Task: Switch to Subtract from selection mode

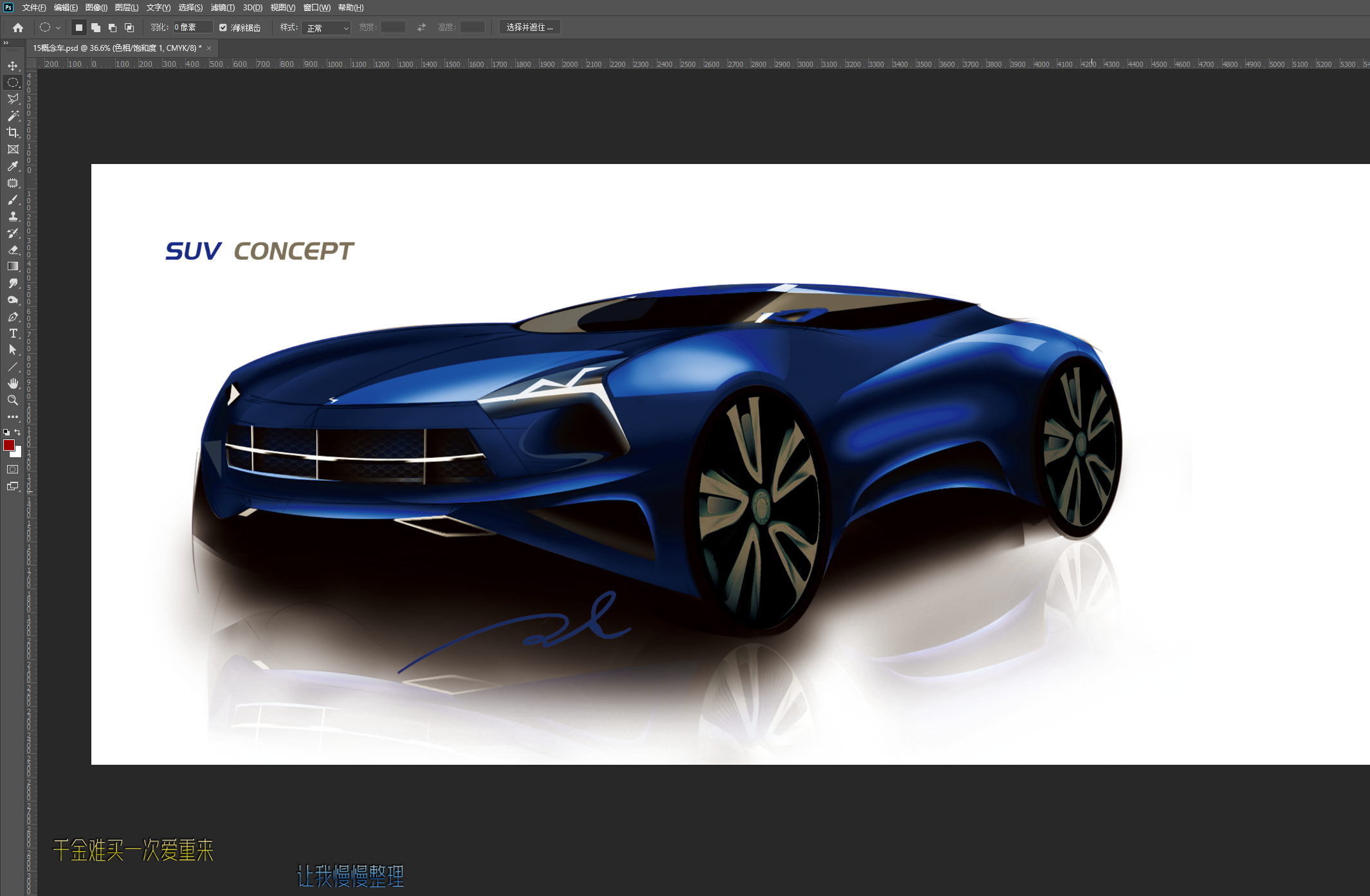Action: tap(113, 27)
